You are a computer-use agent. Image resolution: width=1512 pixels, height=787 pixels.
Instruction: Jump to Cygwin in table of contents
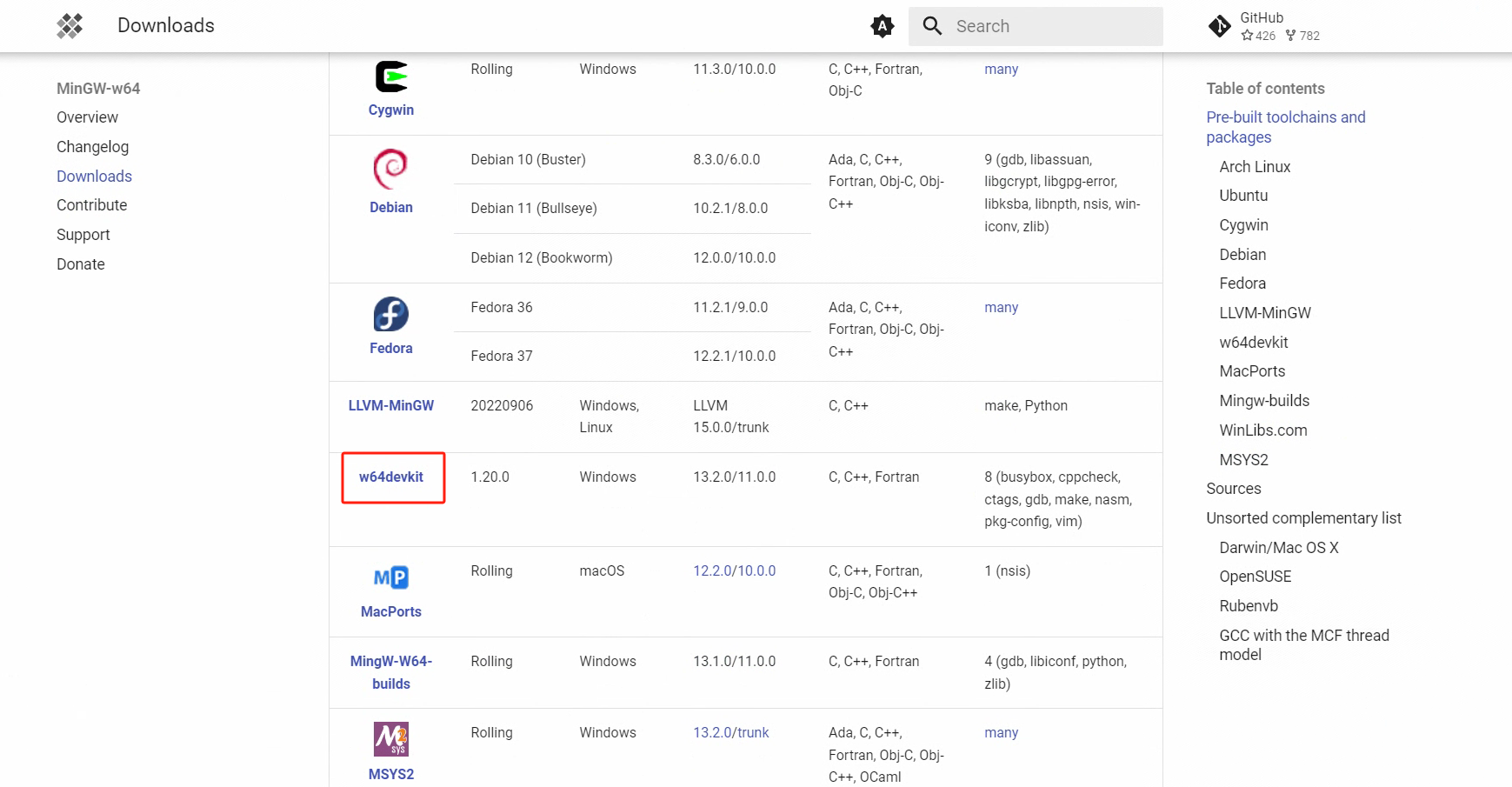pos(1243,225)
